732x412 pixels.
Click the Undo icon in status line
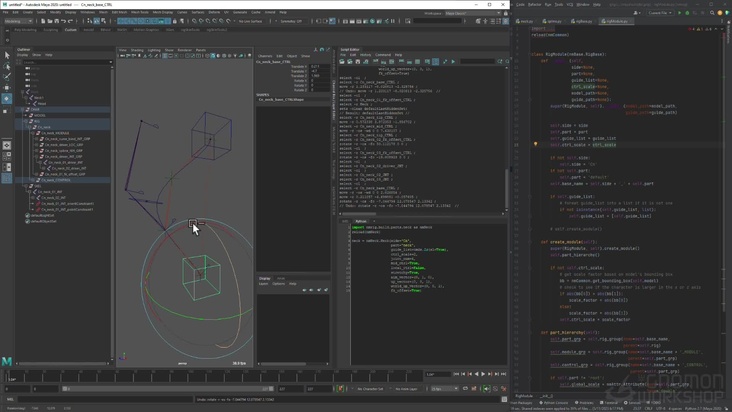63,21
